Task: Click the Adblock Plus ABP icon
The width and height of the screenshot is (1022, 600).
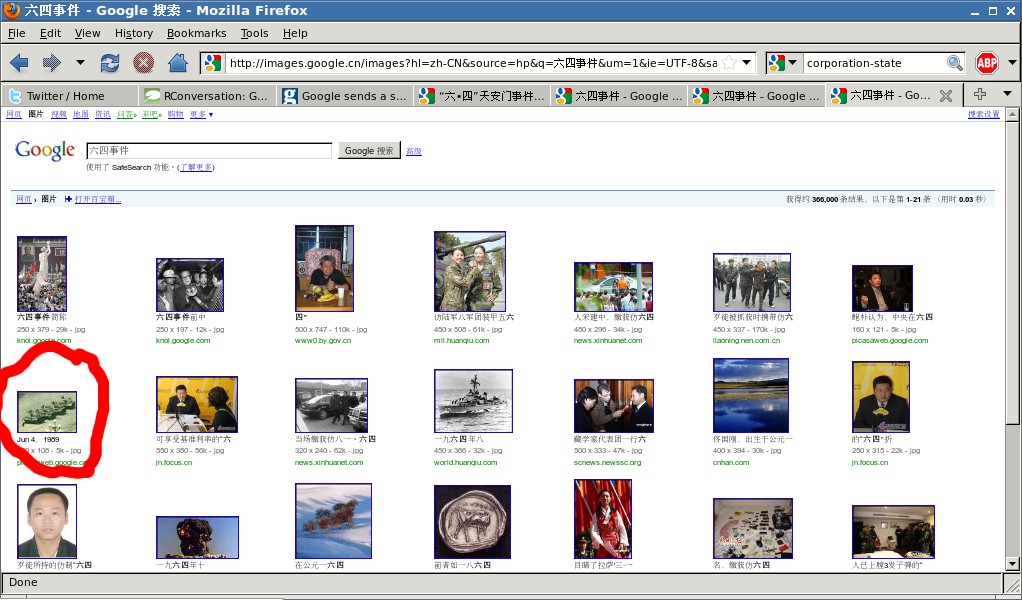Action: coord(987,63)
